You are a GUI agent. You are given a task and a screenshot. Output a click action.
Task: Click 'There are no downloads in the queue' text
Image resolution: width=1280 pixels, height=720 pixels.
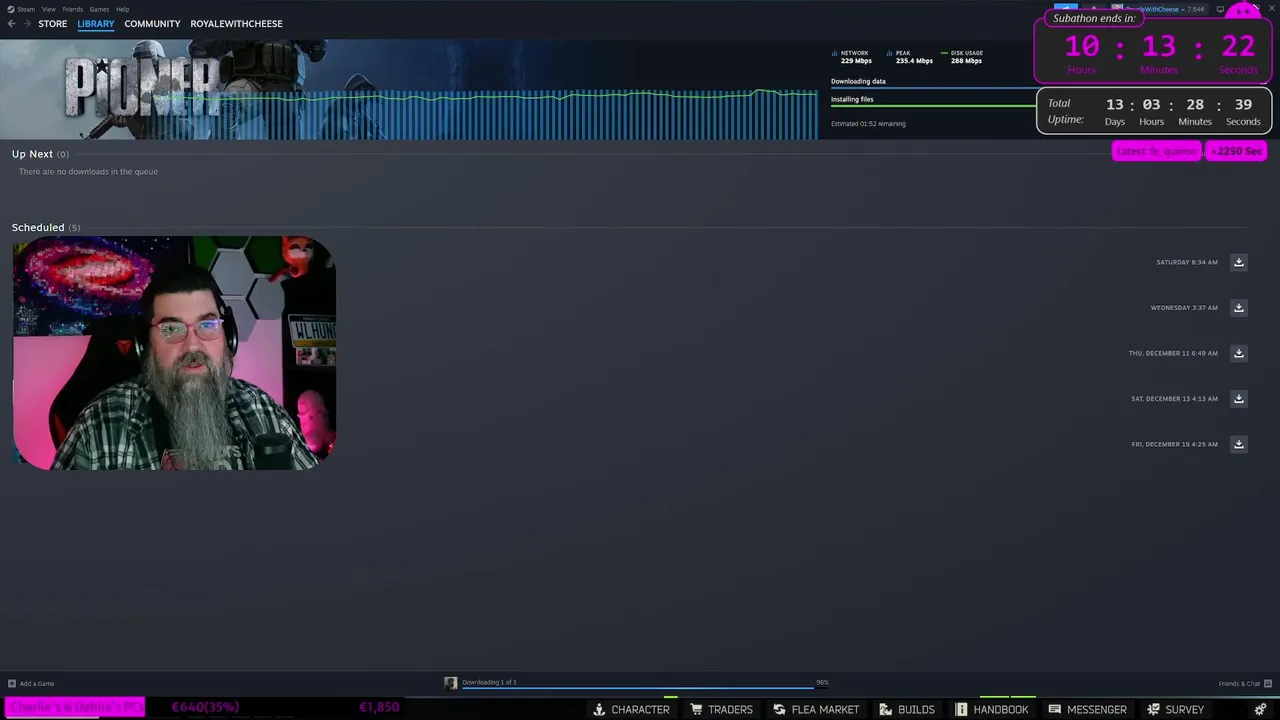point(88,172)
